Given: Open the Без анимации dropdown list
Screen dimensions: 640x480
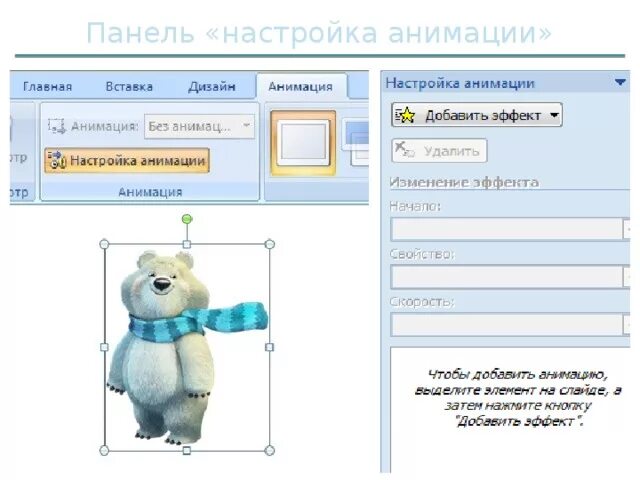Looking at the screenshot, I should point(200,127).
